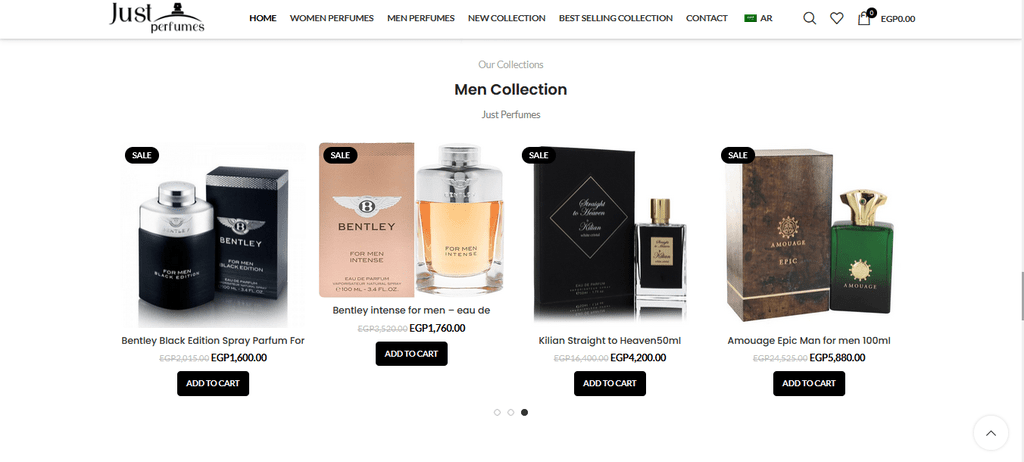Click the back-to-top arrow button
Viewport: 1024px width, 462px height.
coord(991,433)
